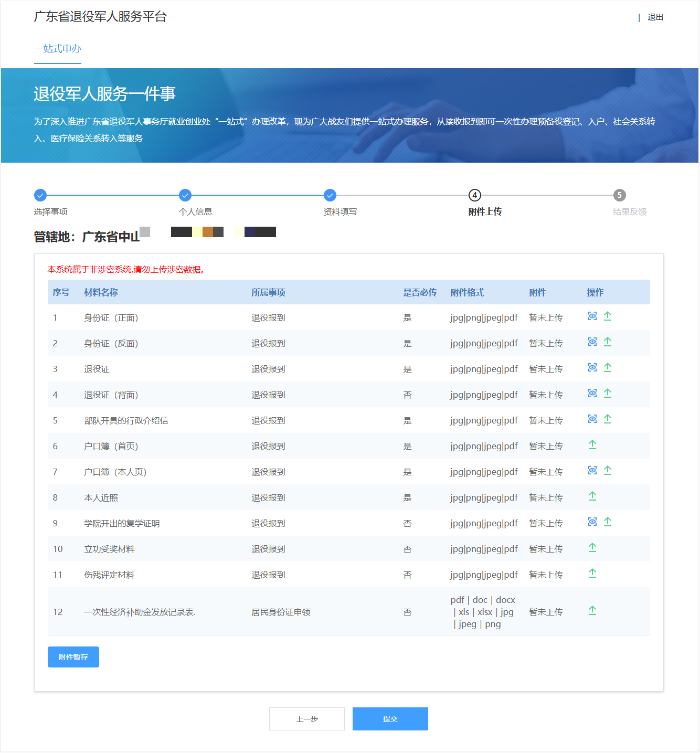Select the 立功受奖材料 name
Image resolution: width=700 pixels, height=753 pixels.
109,549
